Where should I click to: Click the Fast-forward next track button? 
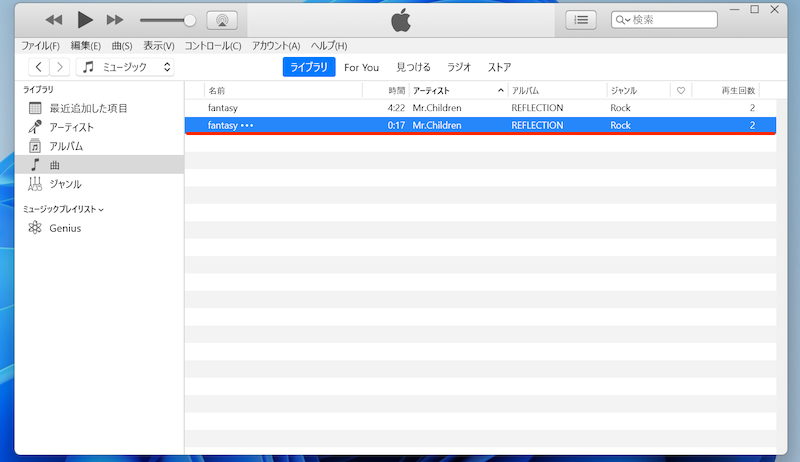pyautogui.click(x=115, y=20)
